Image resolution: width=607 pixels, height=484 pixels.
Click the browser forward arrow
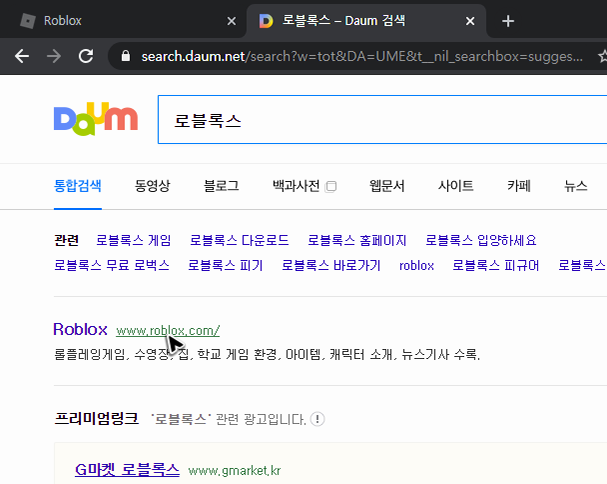pyautogui.click(x=54, y=57)
